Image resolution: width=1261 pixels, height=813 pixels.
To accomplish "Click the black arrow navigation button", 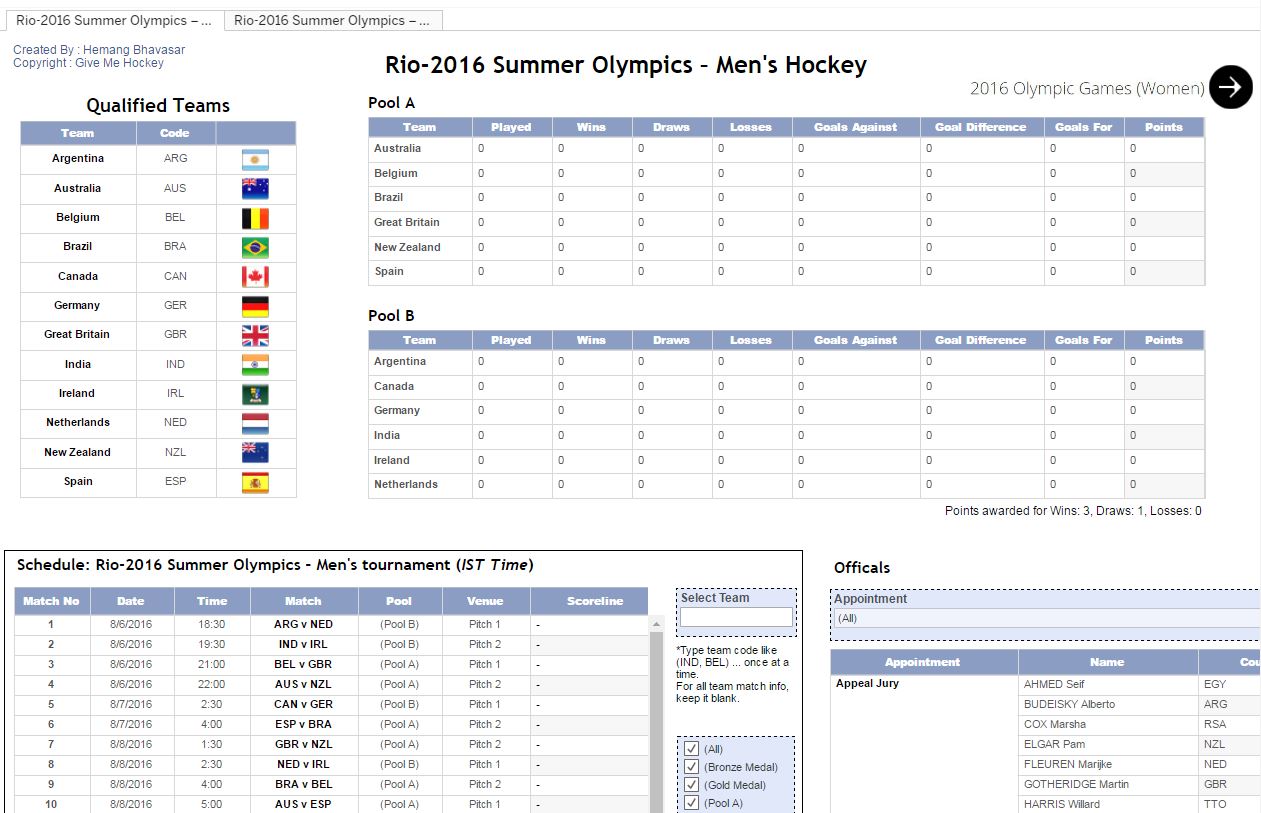I will (x=1230, y=87).
